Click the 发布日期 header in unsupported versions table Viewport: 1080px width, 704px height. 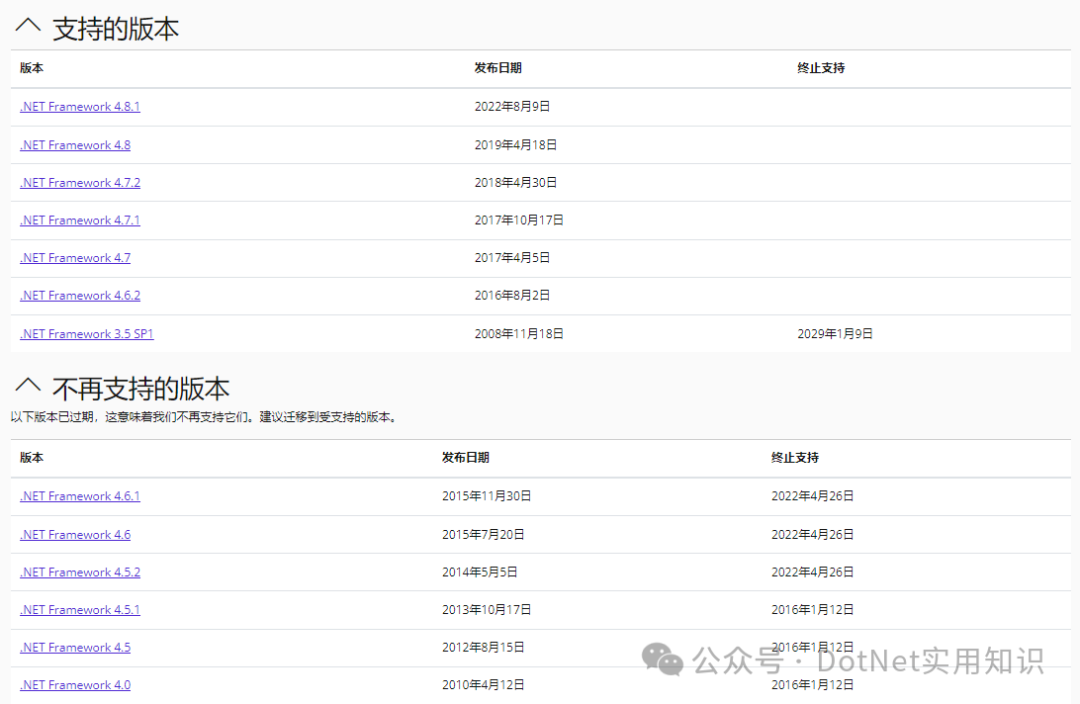click(x=465, y=458)
